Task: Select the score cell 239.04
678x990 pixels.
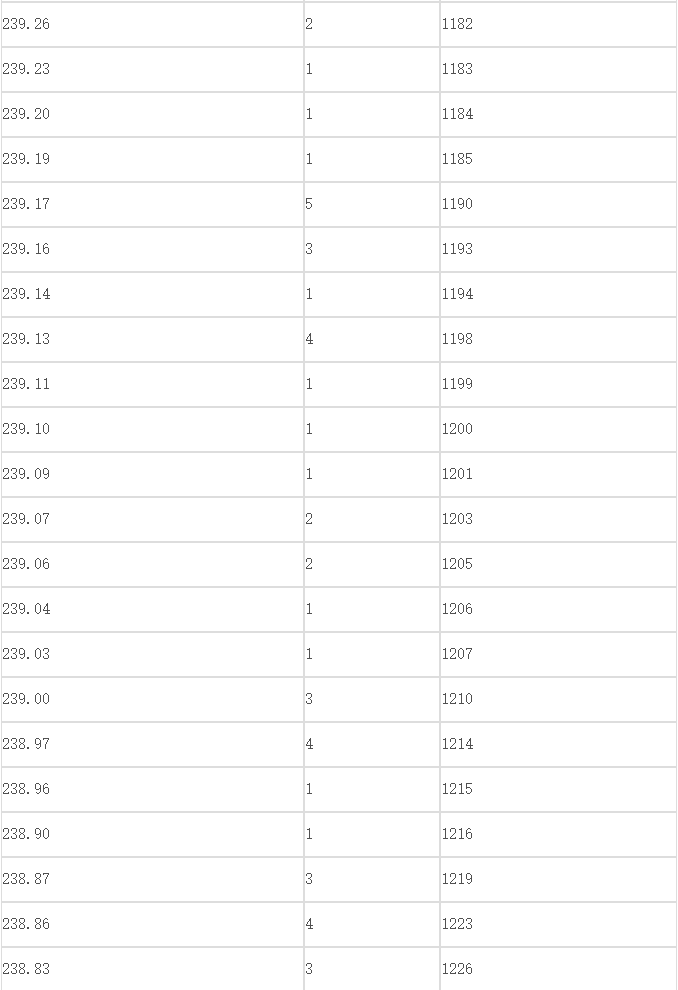Action: [x=152, y=609]
